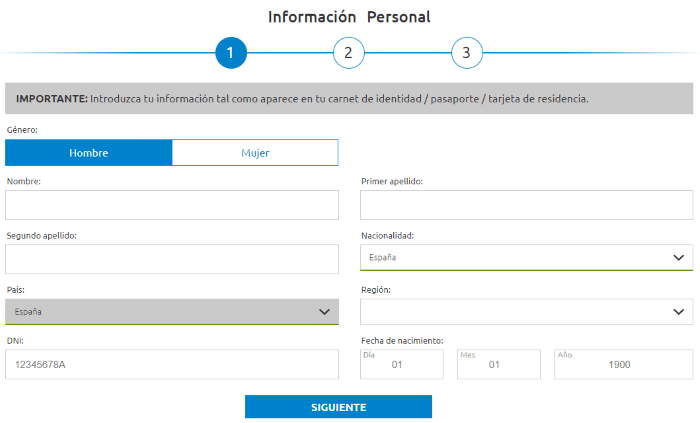The height and width of the screenshot is (423, 700).
Task: Click the DNI input field
Action: click(172, 365)
